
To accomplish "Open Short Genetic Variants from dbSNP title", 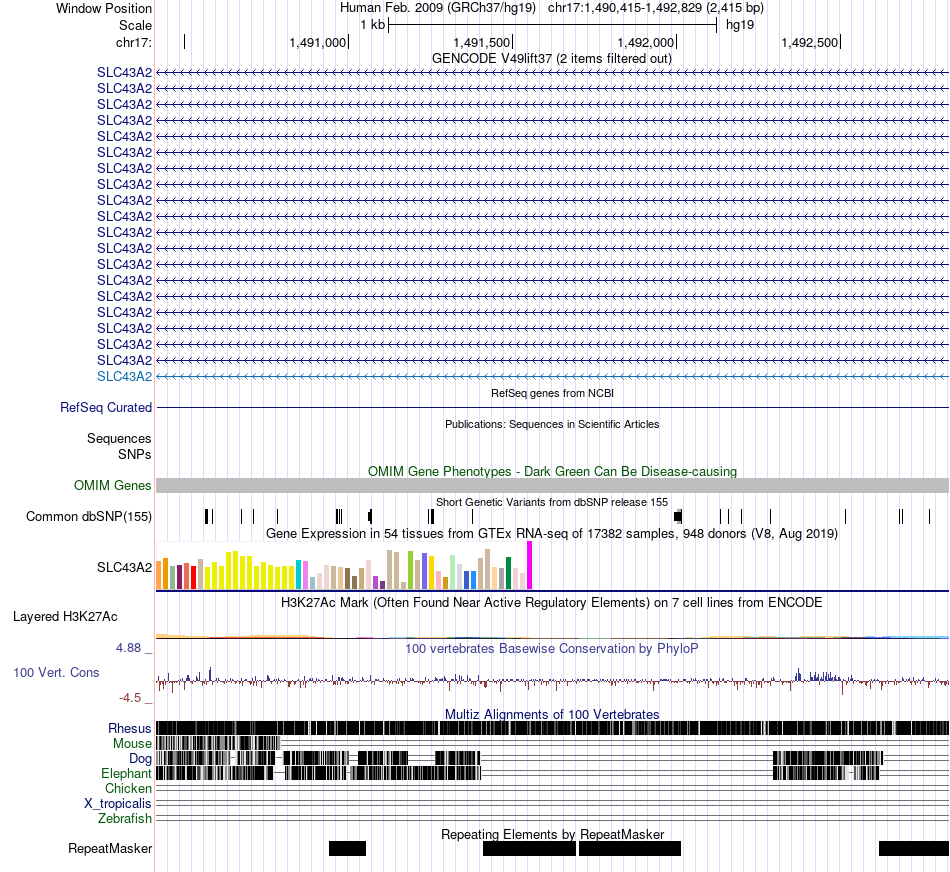I will [552, 502].
